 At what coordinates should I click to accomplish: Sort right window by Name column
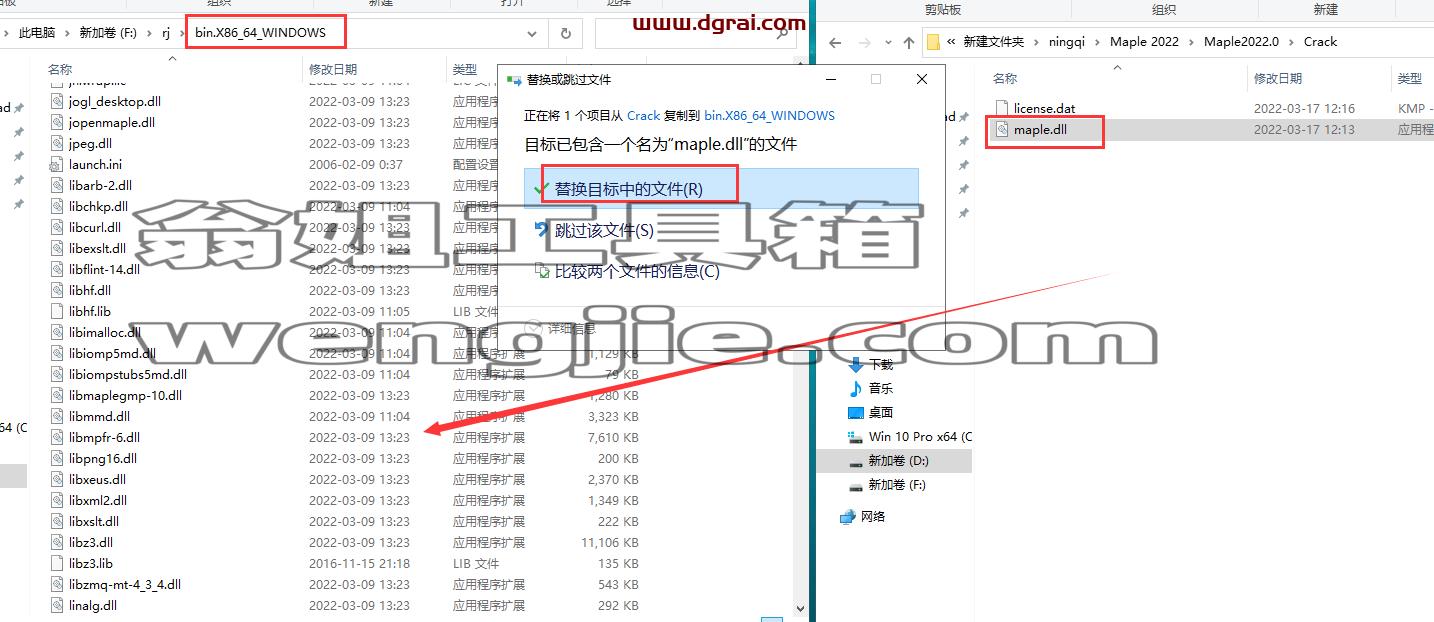[x=1005, y=78]
